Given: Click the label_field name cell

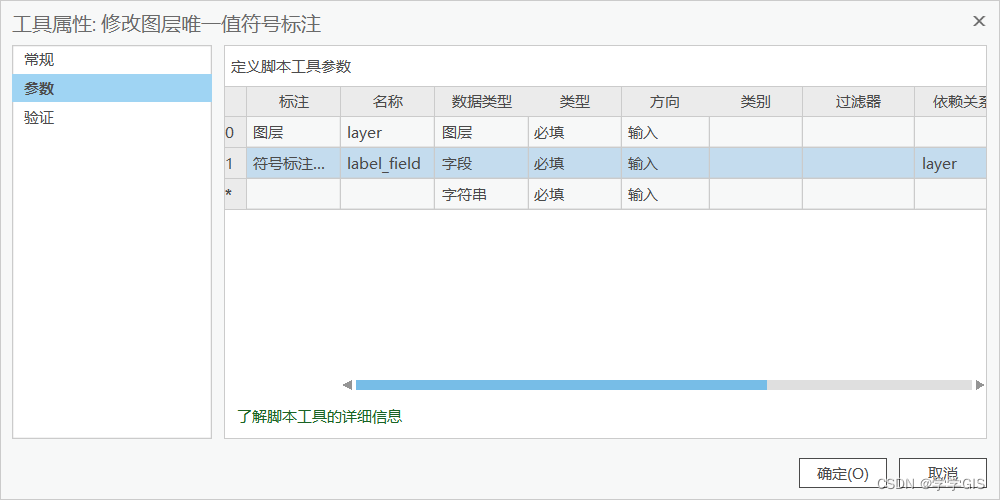Looking at the screenshot, I should (387, 163).
